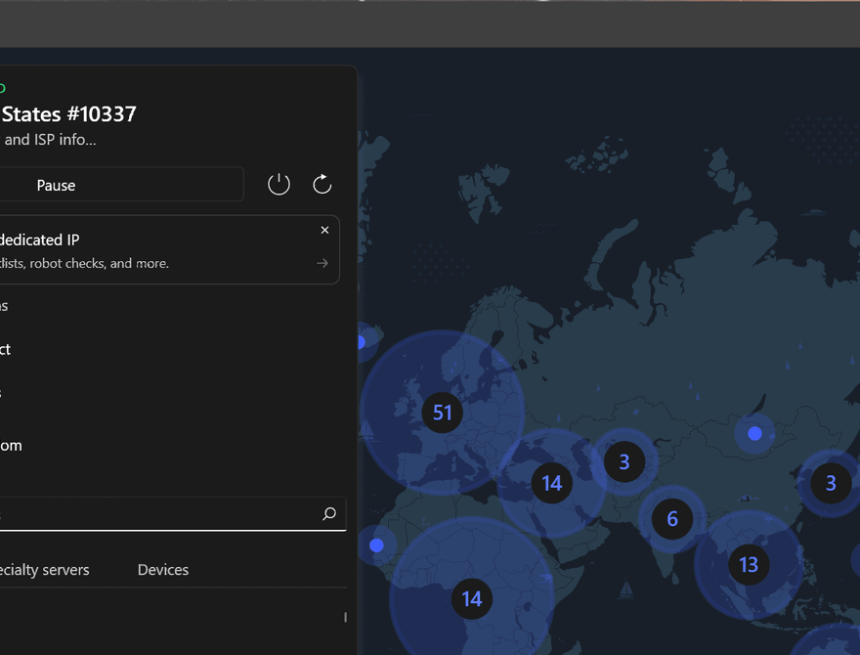Focus the server search field
This screenshot has width=860, height=655.
pos(160,514)
